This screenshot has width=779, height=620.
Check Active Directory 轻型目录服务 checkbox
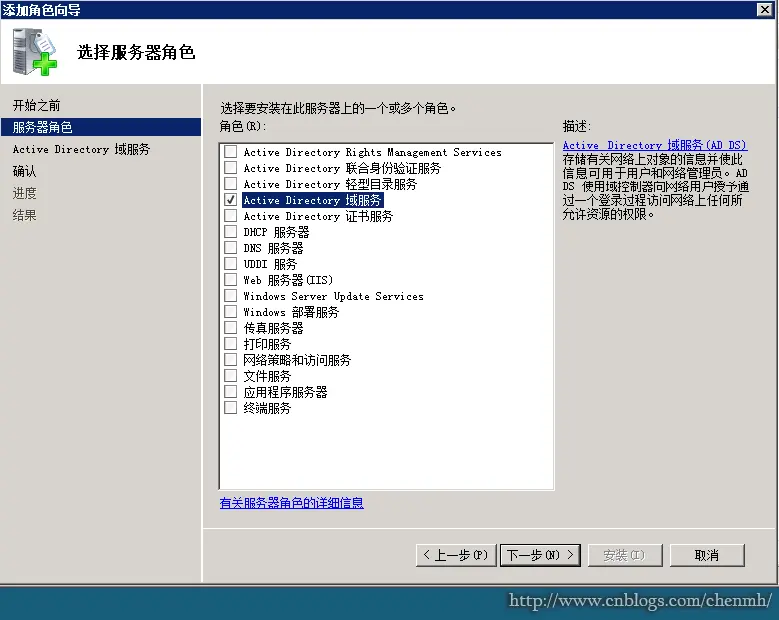pyautogui.click(x=231, y=183)
